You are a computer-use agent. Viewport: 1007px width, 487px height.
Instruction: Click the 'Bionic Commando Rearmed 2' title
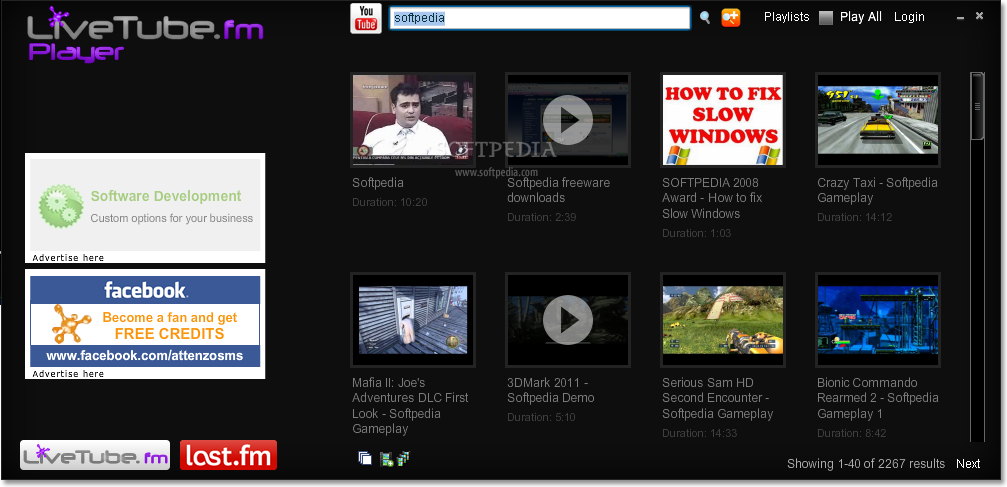point(878,398)
